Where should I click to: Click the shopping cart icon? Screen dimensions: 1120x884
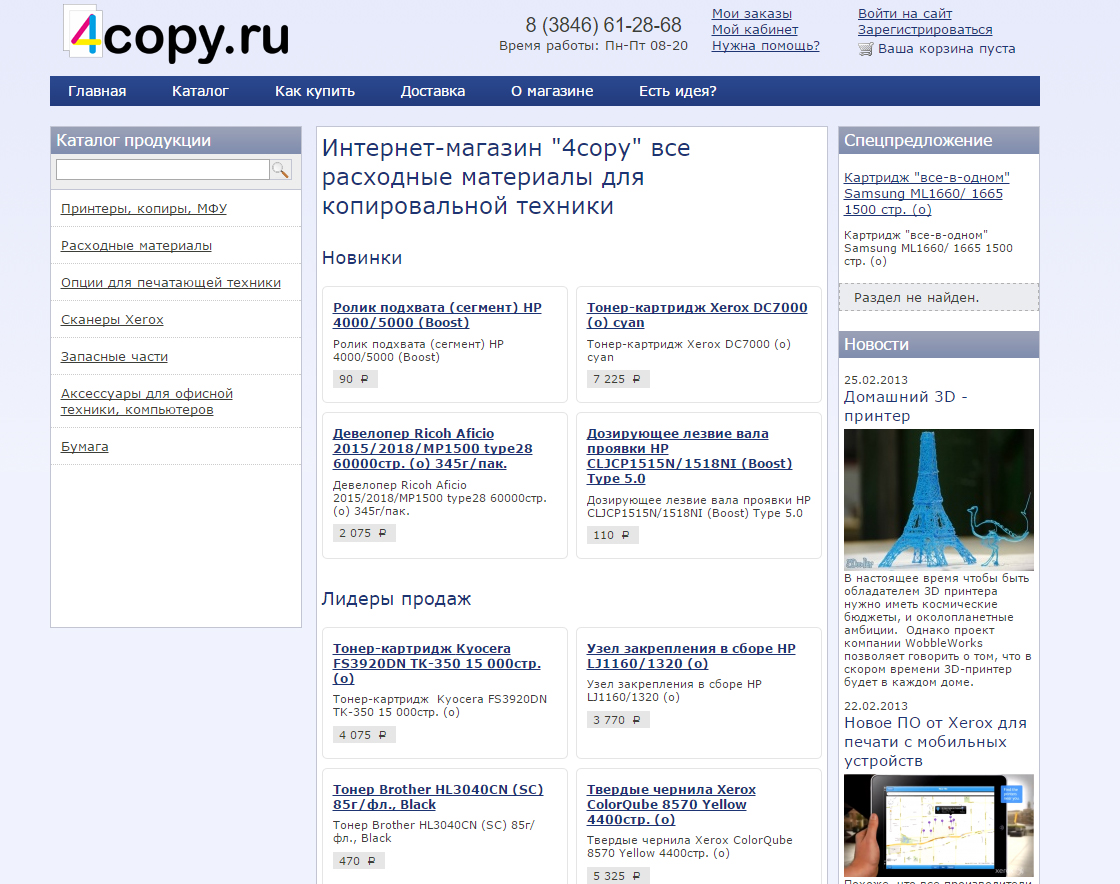click(x=866, y=49)
